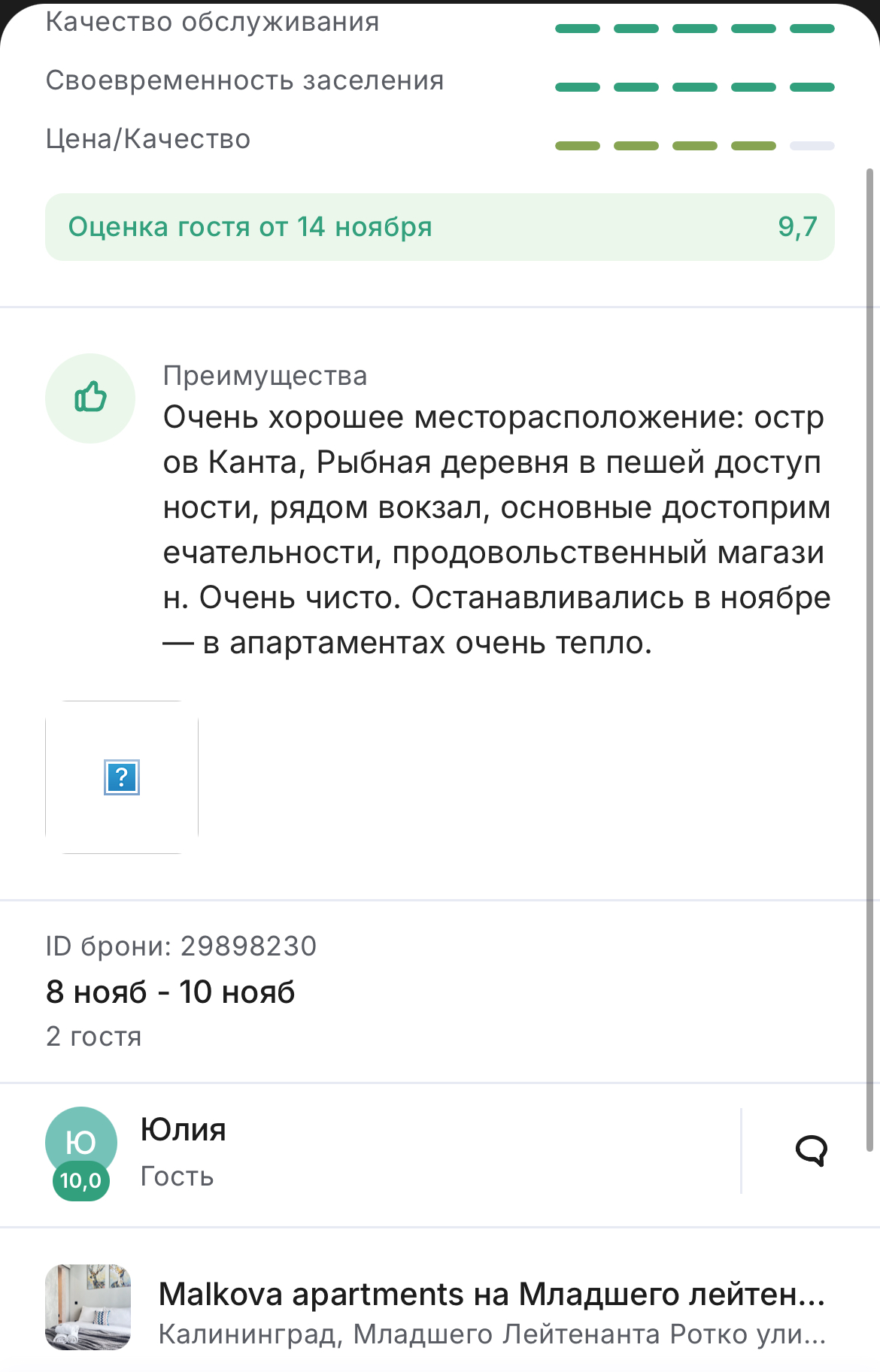Viewport: 880px width, 1372px height.
Task: Tap the Ю guest avatar circle
Action: pyautogui.click(x=81, y=1142)
